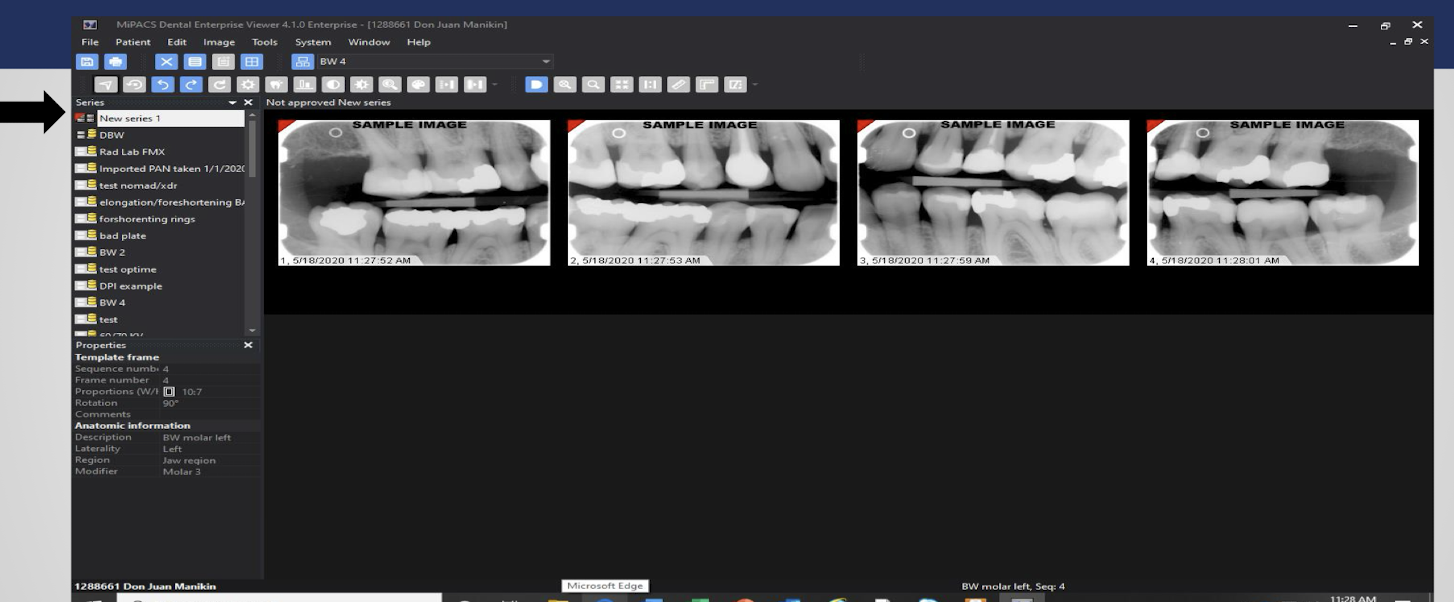1454x602 pixels.
Task: Click the Description value BW molar left
Action: (196, 437)
